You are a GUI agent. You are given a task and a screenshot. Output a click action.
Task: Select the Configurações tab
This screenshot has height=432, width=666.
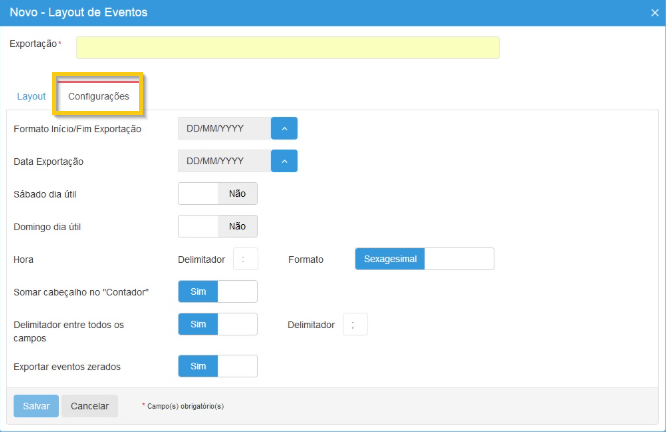(99, 96)
